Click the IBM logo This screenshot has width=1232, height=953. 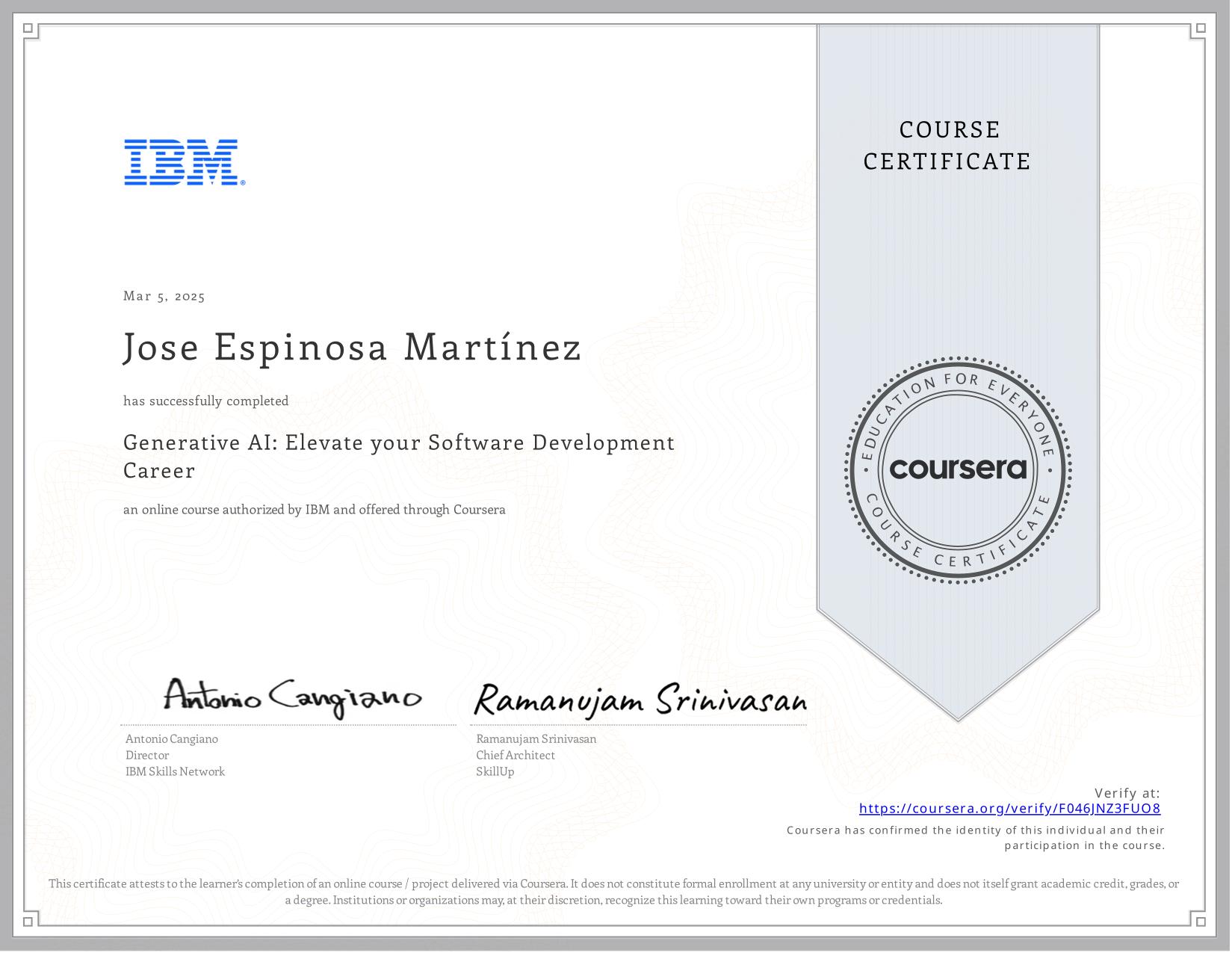[185, 162]
